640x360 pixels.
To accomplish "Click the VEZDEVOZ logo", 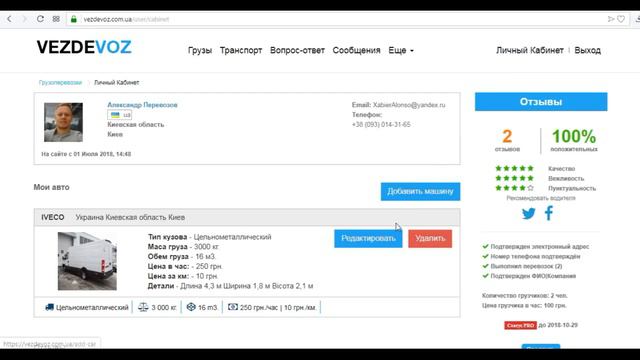I will click(x=84, y=47).
